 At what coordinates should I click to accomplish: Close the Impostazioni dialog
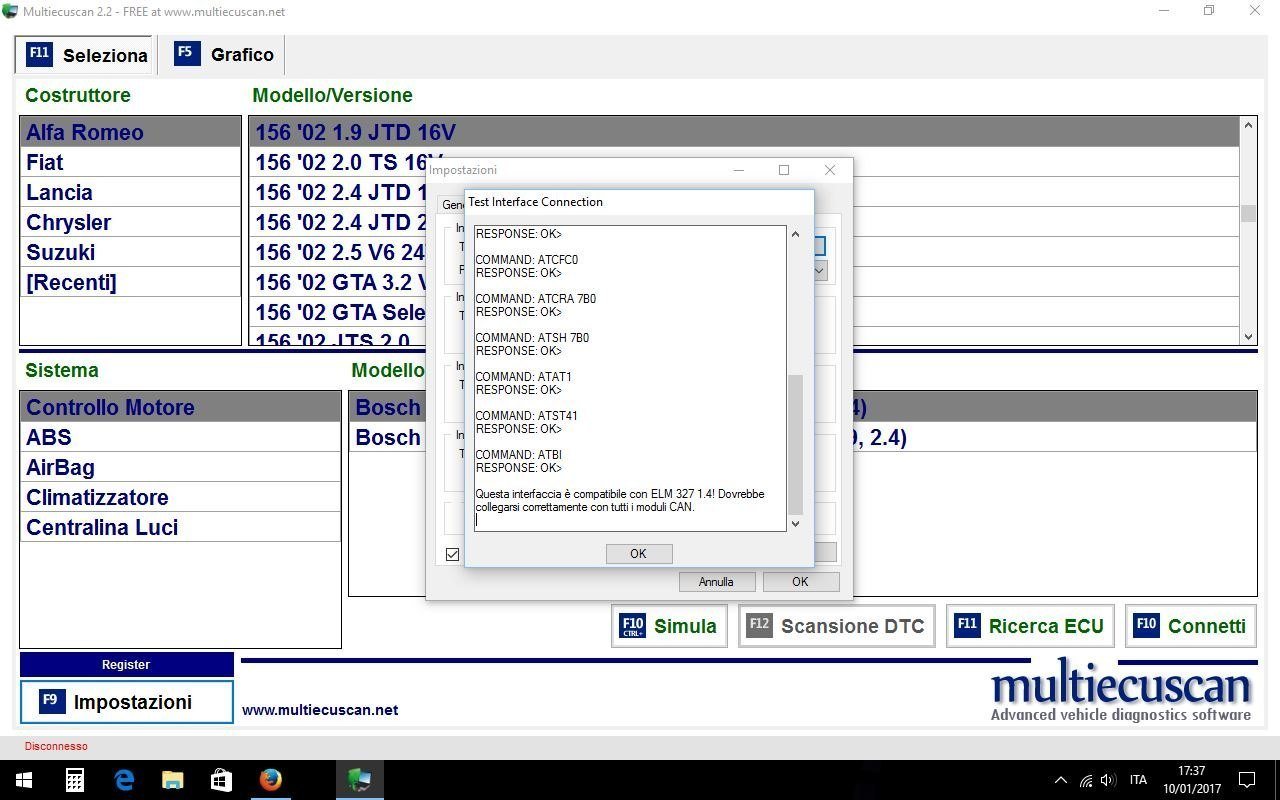(x=829, y=170)
